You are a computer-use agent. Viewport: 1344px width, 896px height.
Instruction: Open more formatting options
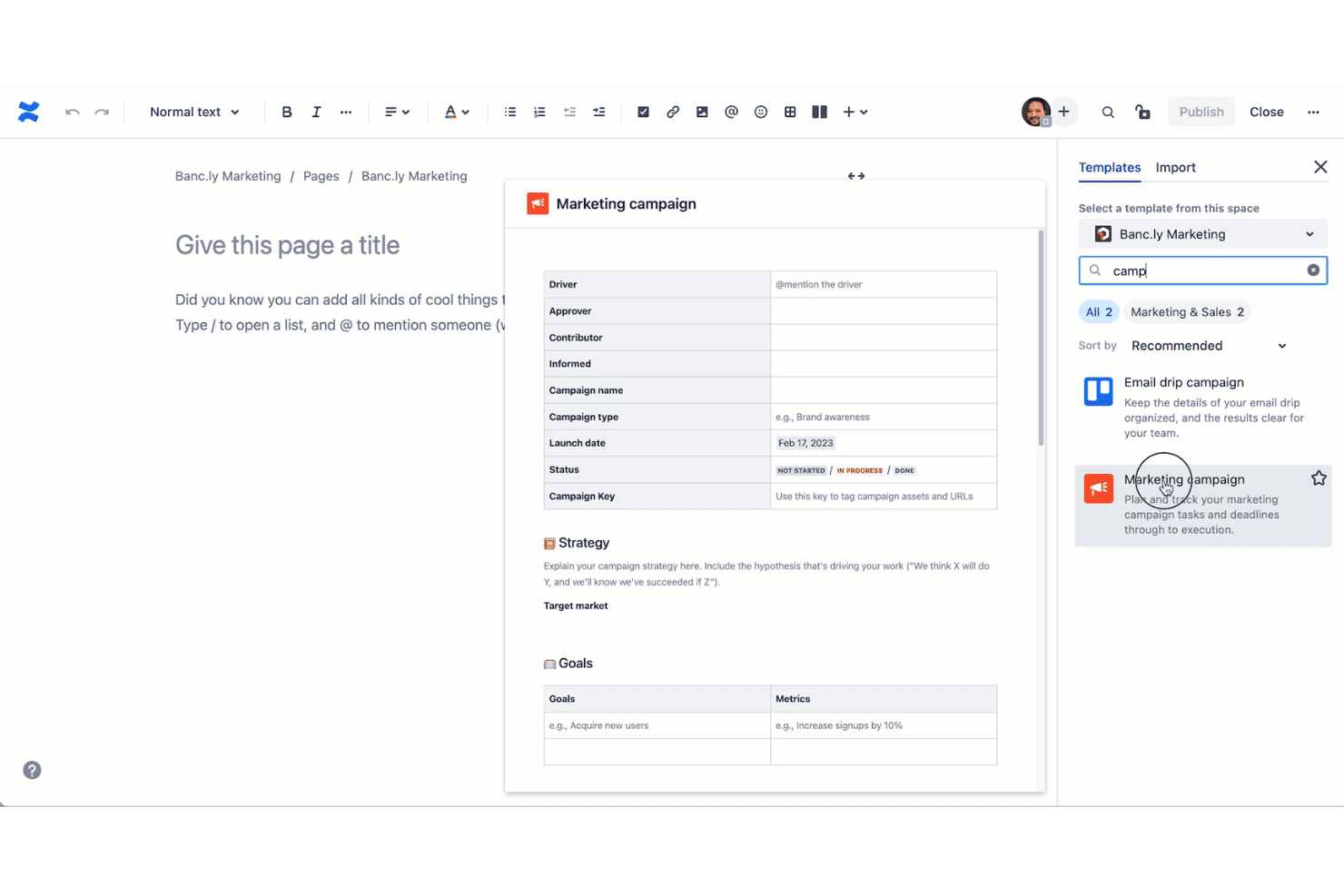(x=346, y=112)
